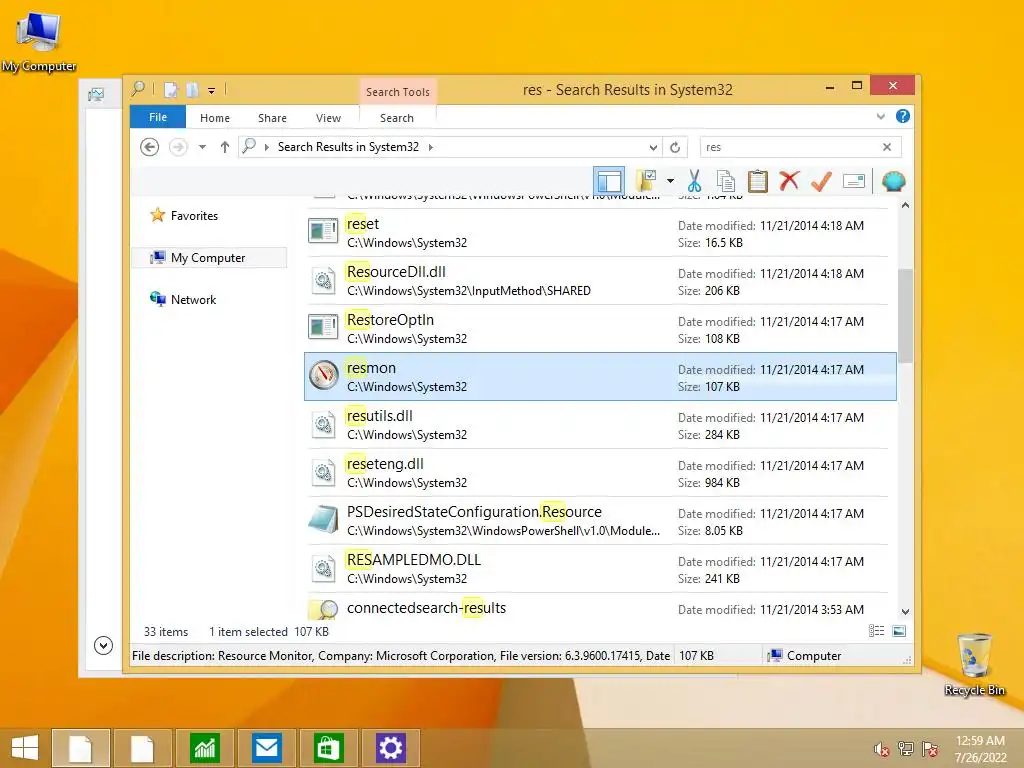Click the Copy documents icon
Screen dimensions: 1024x768
(x=726, y=181)
